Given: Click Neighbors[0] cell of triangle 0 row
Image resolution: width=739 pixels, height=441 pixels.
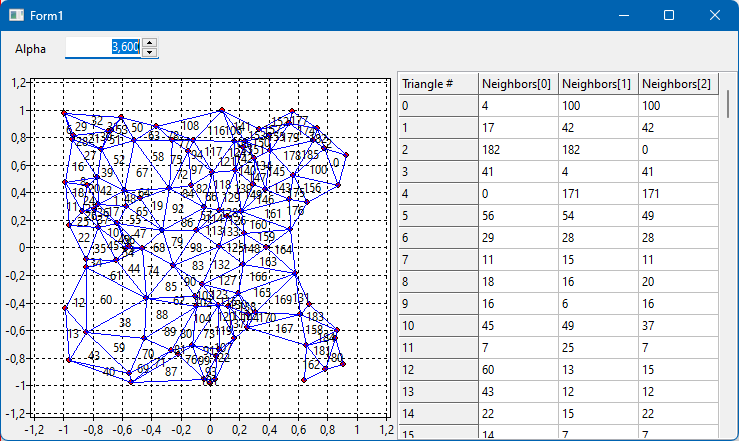Looking at the screenshot, I should pyautogui.click(x=518, y=106).
